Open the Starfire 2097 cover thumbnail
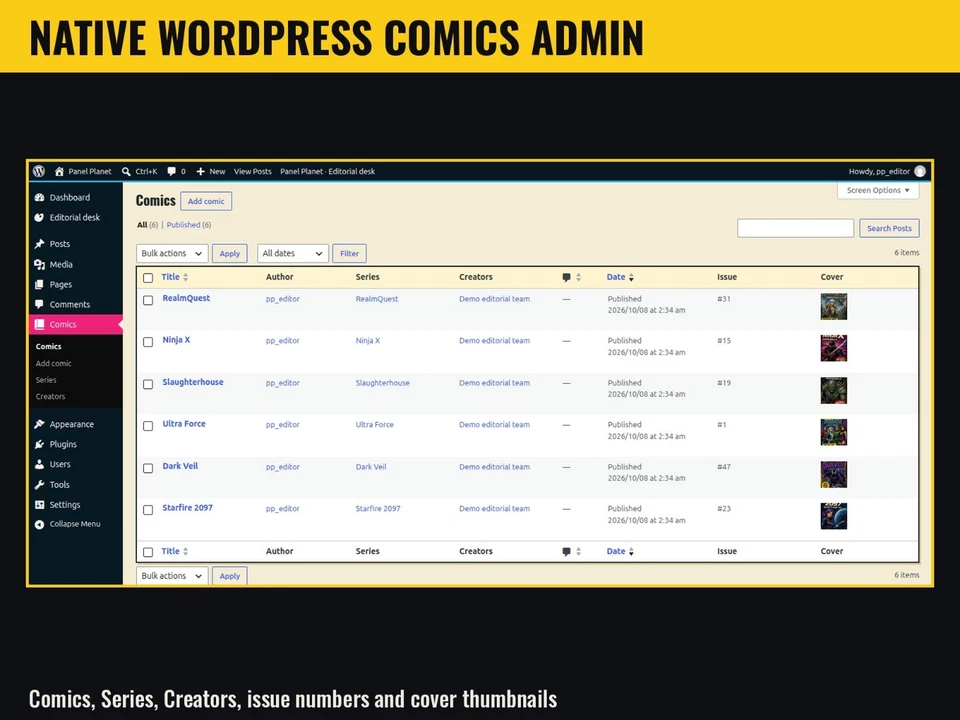Screen dimensions: 960x720 833,516
